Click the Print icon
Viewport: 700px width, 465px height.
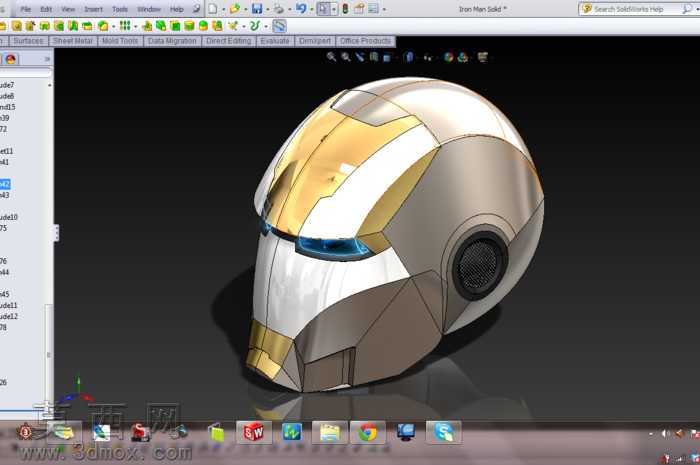[279, 8]
